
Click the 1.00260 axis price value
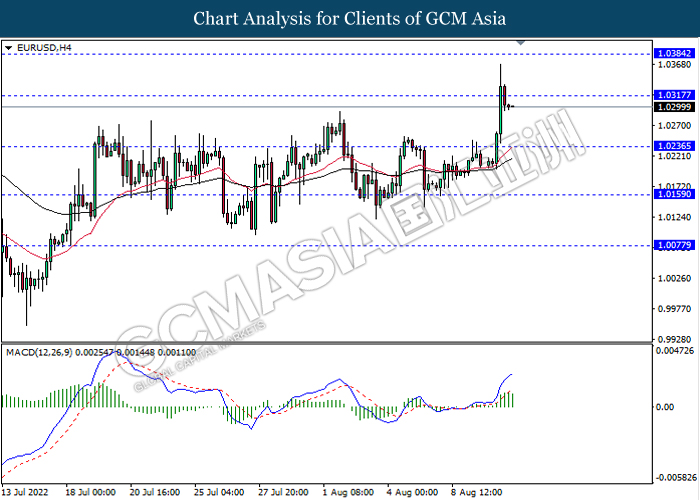pyautogui.click(x=675, y=278)
